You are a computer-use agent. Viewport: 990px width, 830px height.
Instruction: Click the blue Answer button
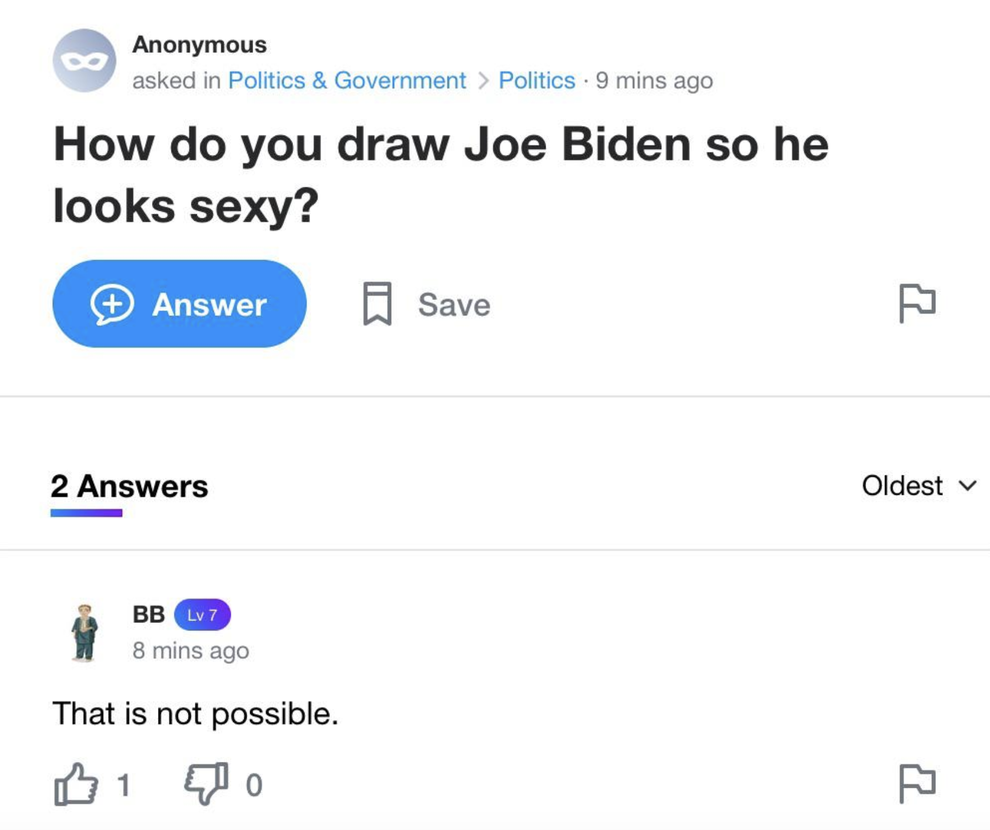coord(179,304)
